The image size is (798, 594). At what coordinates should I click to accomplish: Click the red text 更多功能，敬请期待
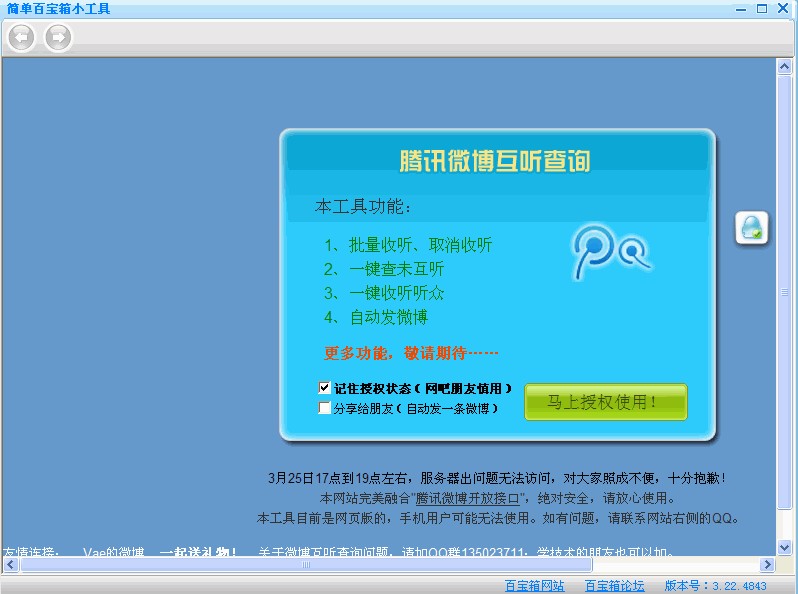[x=411, y=353]
